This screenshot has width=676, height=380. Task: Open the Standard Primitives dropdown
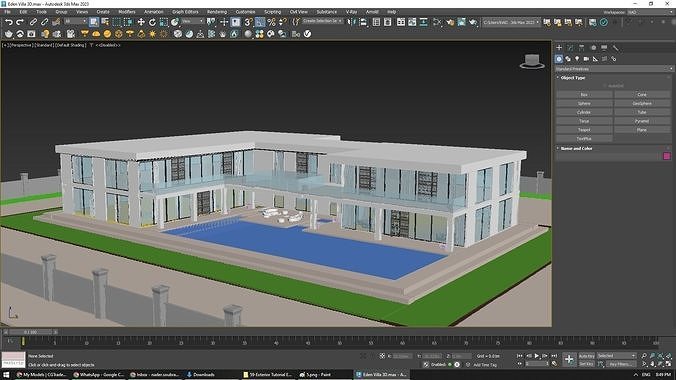[614, 69]
